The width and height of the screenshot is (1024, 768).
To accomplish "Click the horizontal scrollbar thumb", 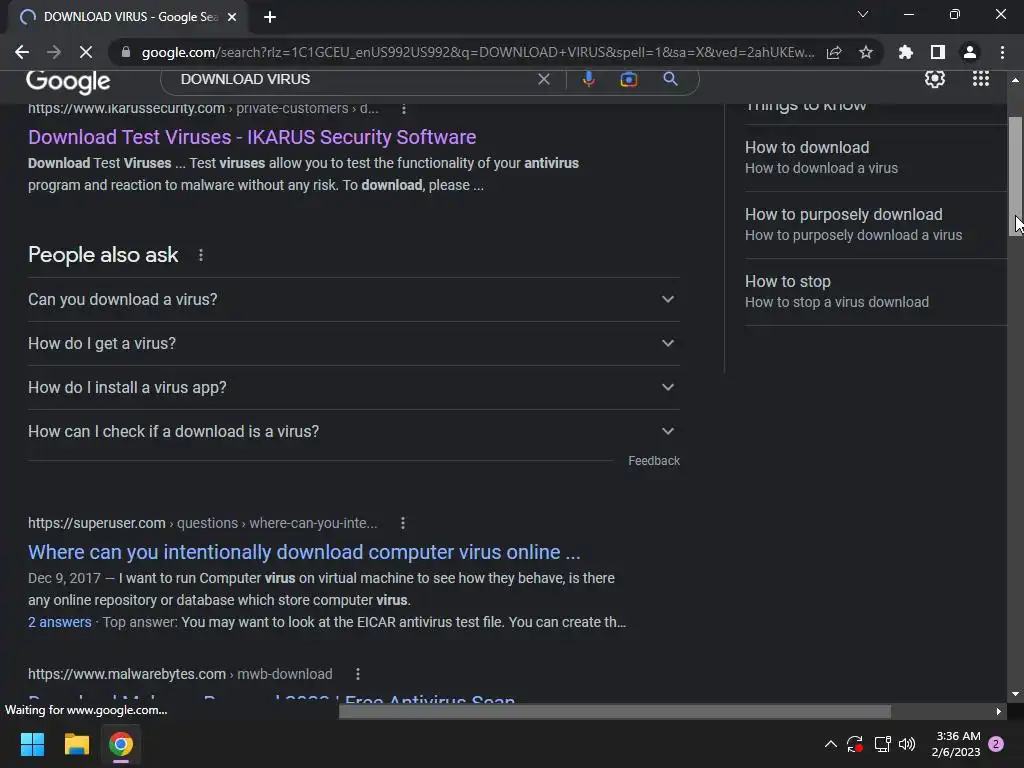I will 615,712.
